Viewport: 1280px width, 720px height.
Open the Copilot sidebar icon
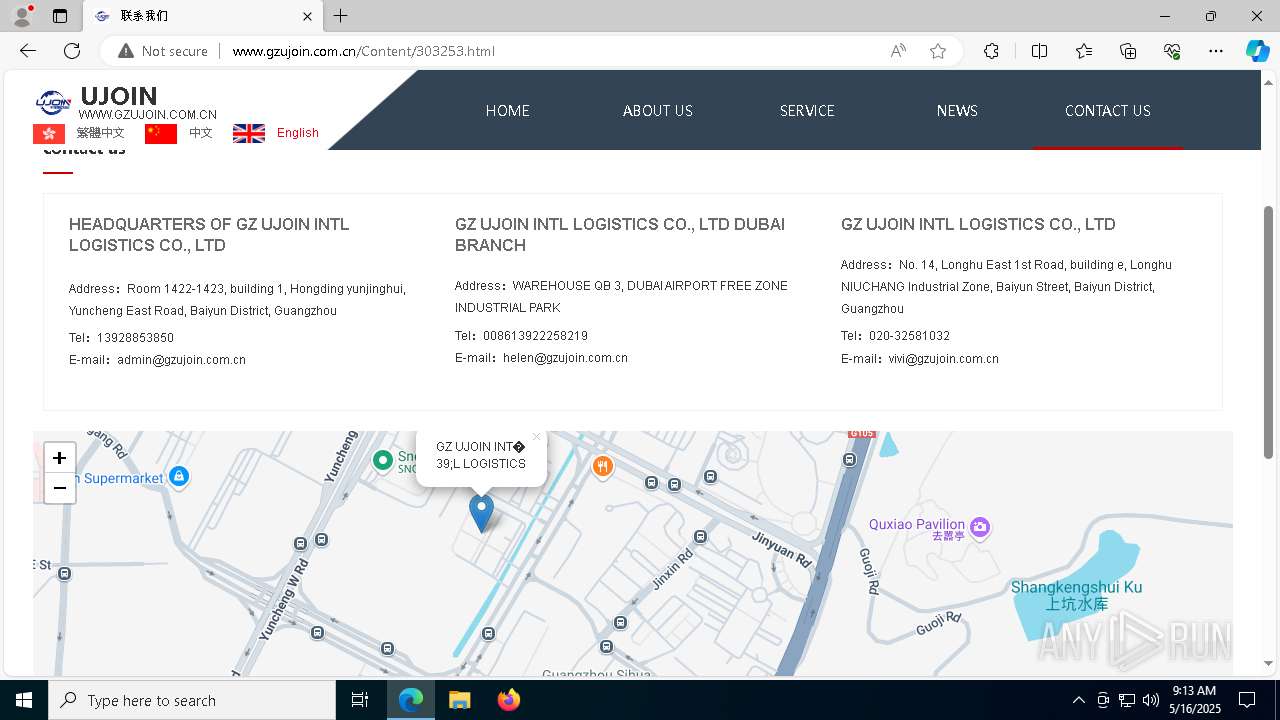[x=1257, y=51]
